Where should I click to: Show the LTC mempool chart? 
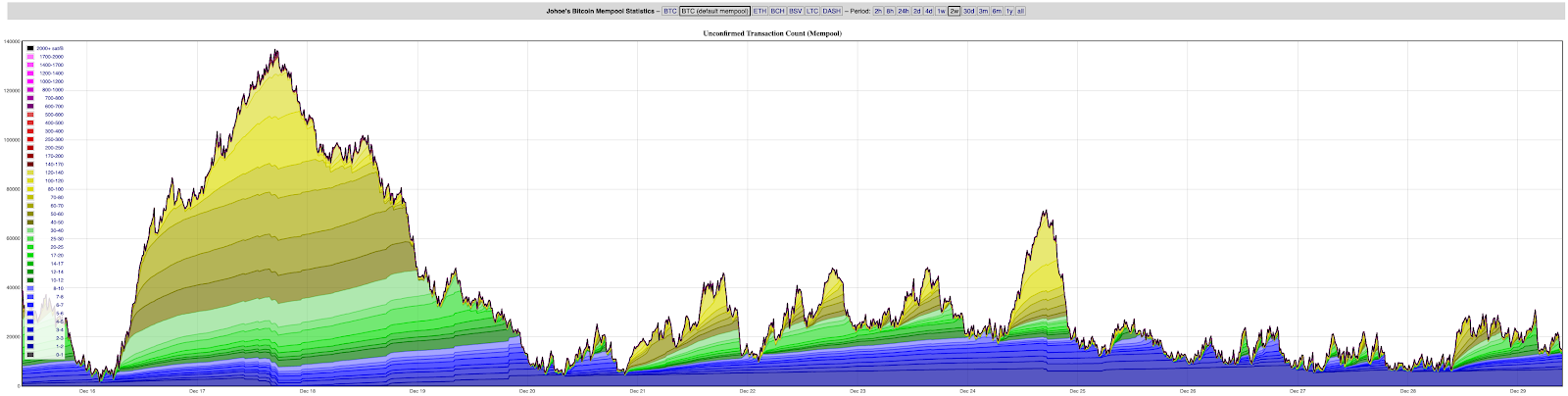[x=812, y=11]
